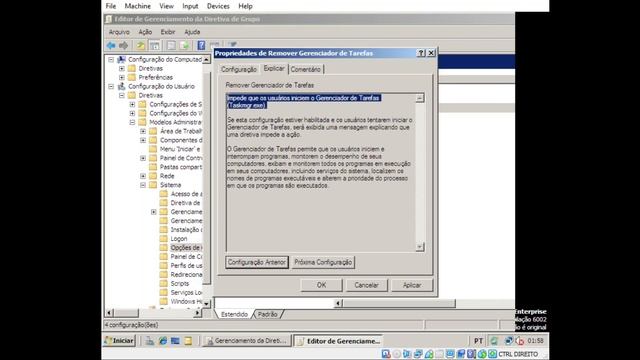Screen dimensions: 640x360
Task: Open the Iniciar start button
Action: [119, 341]
